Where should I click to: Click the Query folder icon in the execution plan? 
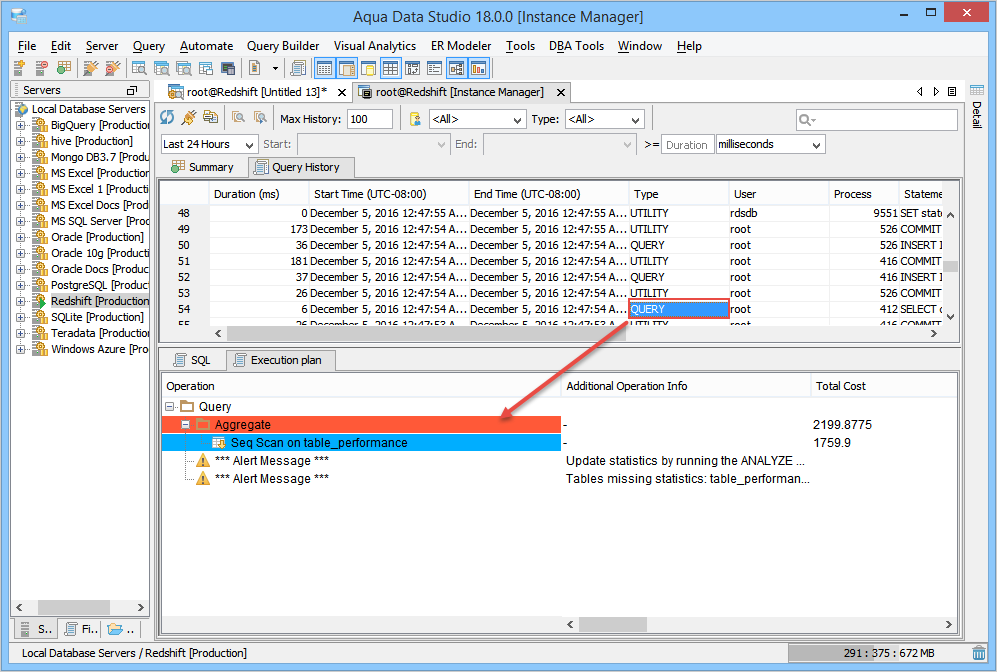click(187, 406)
